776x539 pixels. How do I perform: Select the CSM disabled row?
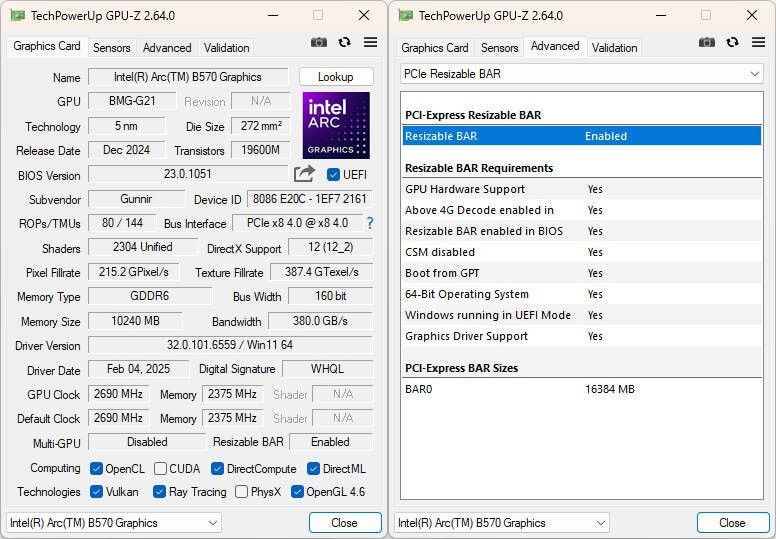tap(582, 252)
